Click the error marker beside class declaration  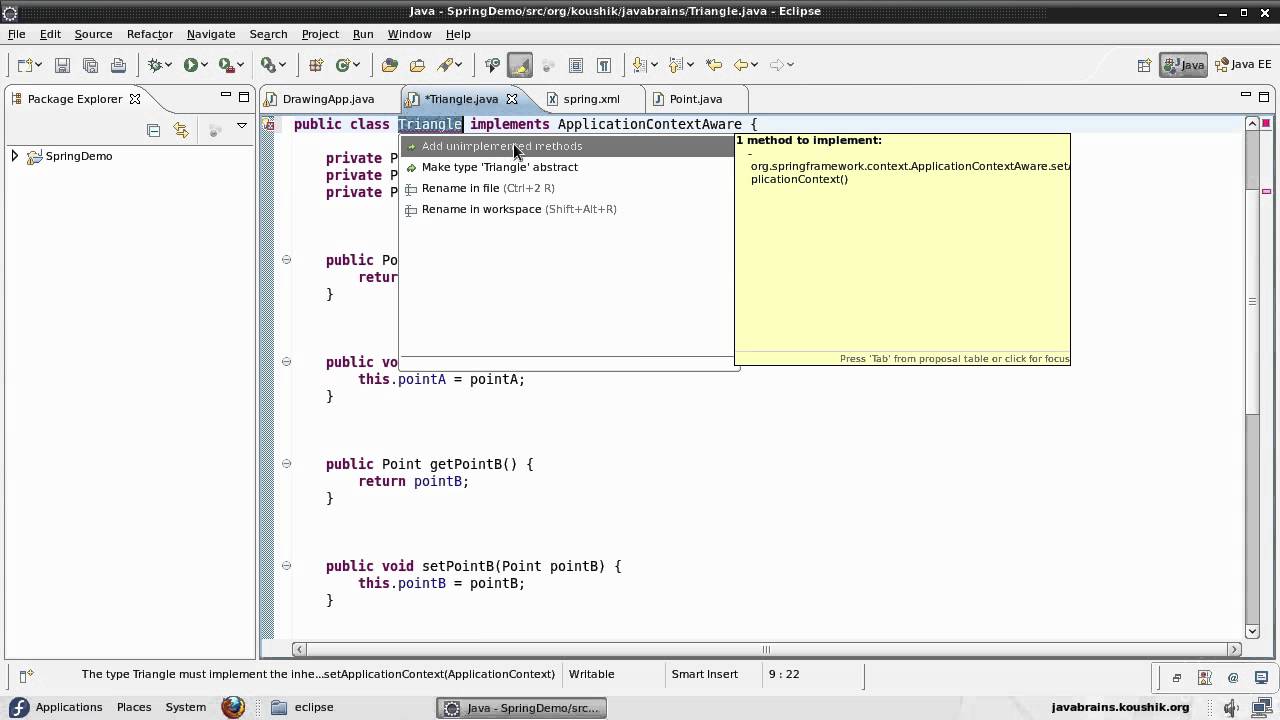point(269,124)
